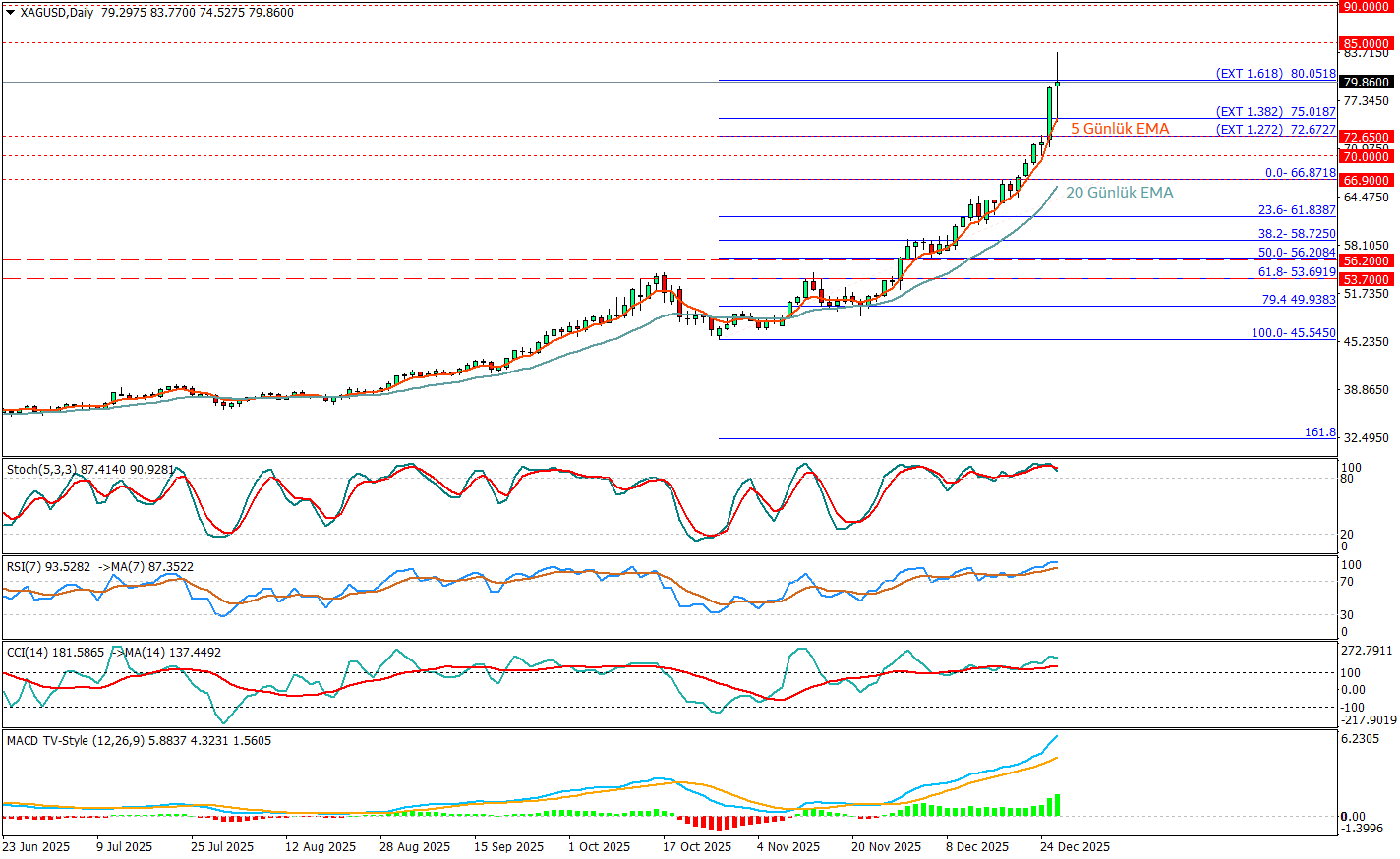Click the 24 Dec 2025 date marker
Screen dimensions: 1400x859
click(1076, 847)
